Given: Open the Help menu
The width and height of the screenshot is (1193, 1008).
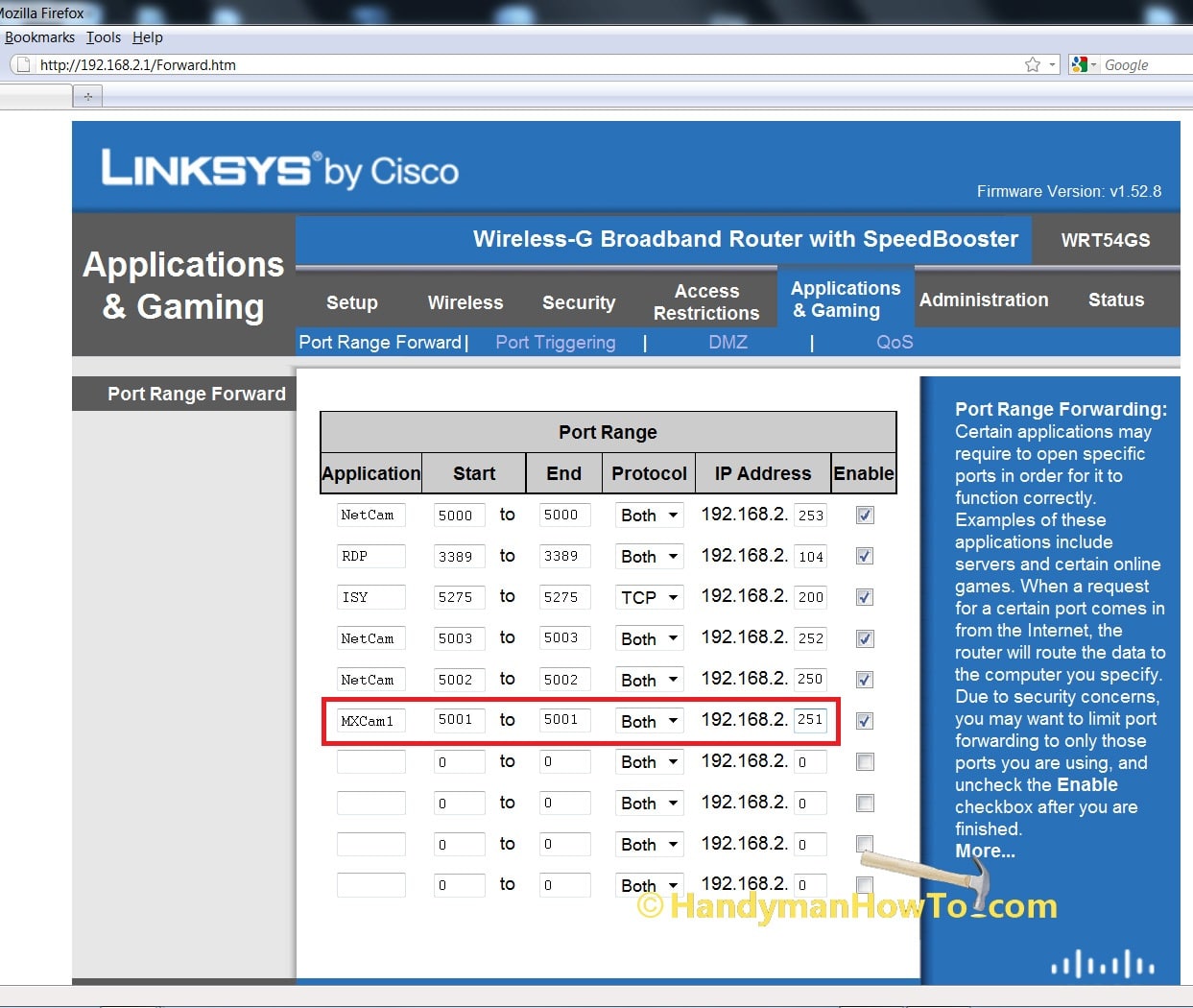Looking at the screenshot, I should click(x=148, y=37).
